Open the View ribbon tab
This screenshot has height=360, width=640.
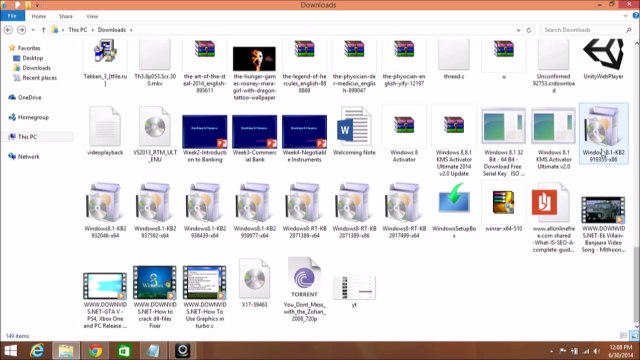coord(92,16)
